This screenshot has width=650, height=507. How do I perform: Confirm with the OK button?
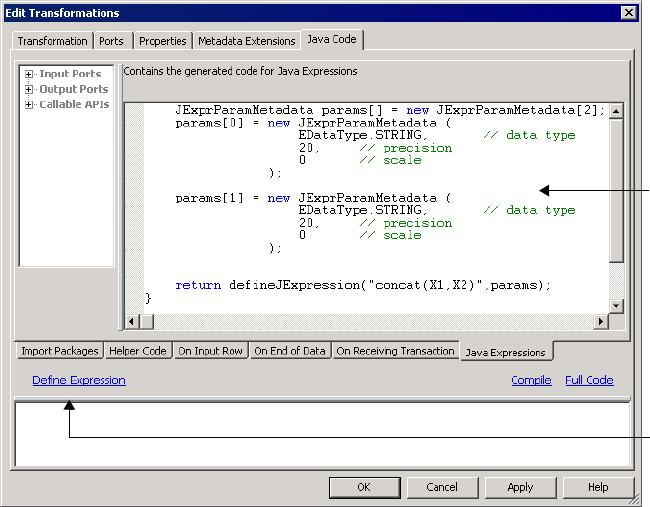click(x=364, y=487)
